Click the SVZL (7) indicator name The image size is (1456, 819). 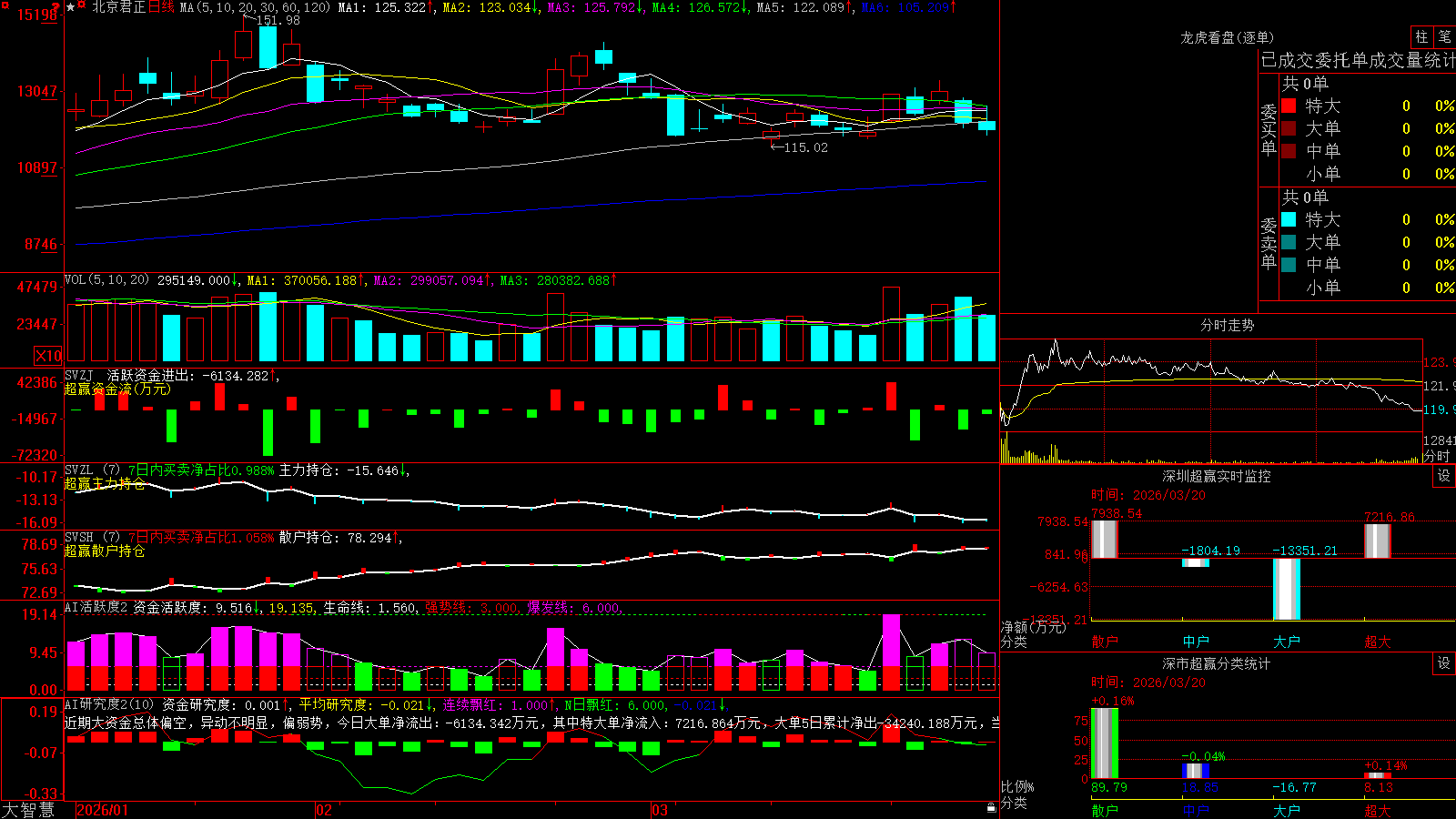coord(92,470)
